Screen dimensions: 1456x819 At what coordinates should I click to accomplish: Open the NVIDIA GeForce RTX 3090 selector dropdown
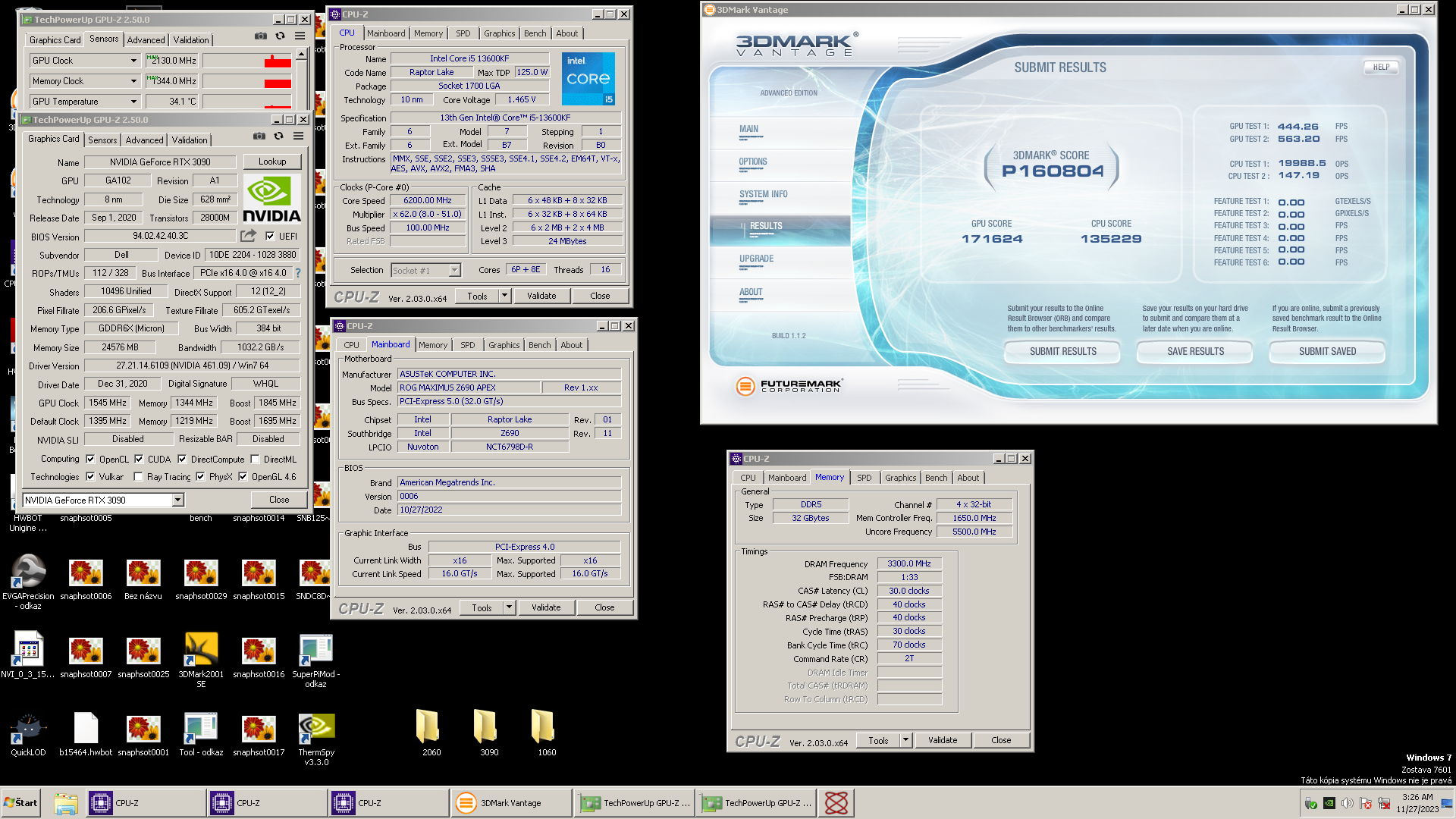[177, 500]
